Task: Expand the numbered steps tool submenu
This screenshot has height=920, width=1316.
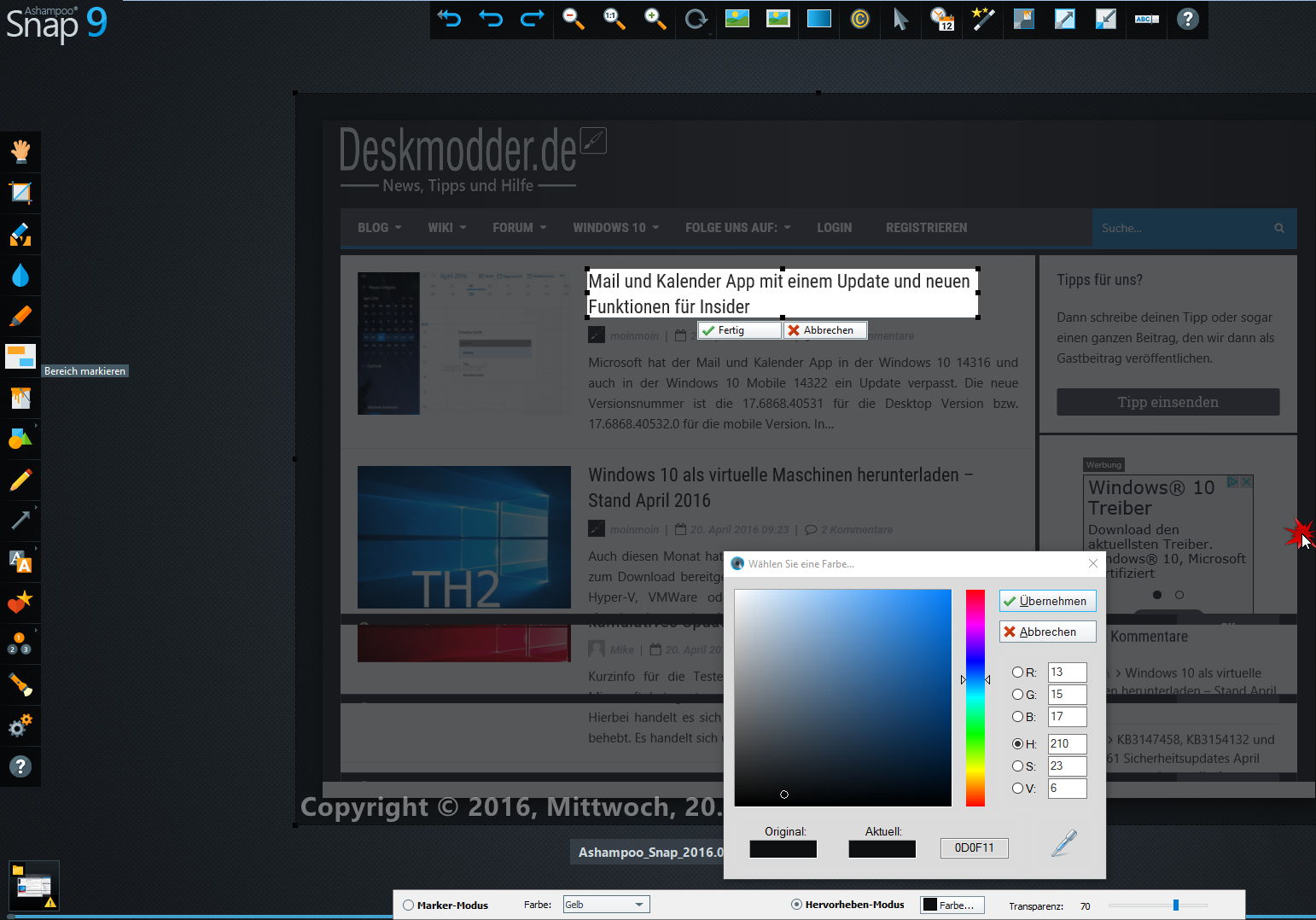Action: (36, 629)
